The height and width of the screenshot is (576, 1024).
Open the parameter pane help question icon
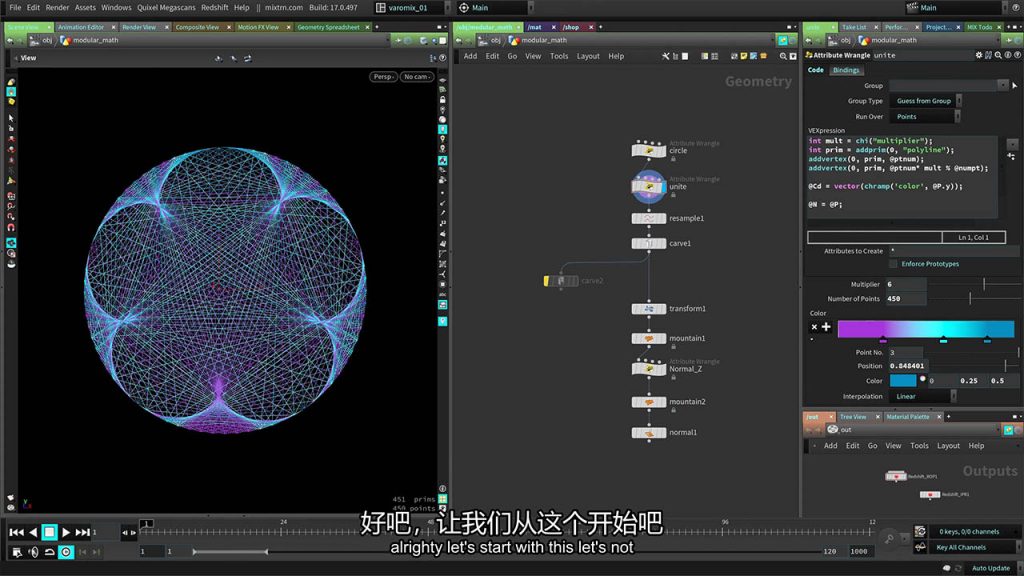(x=1017, y=56)
